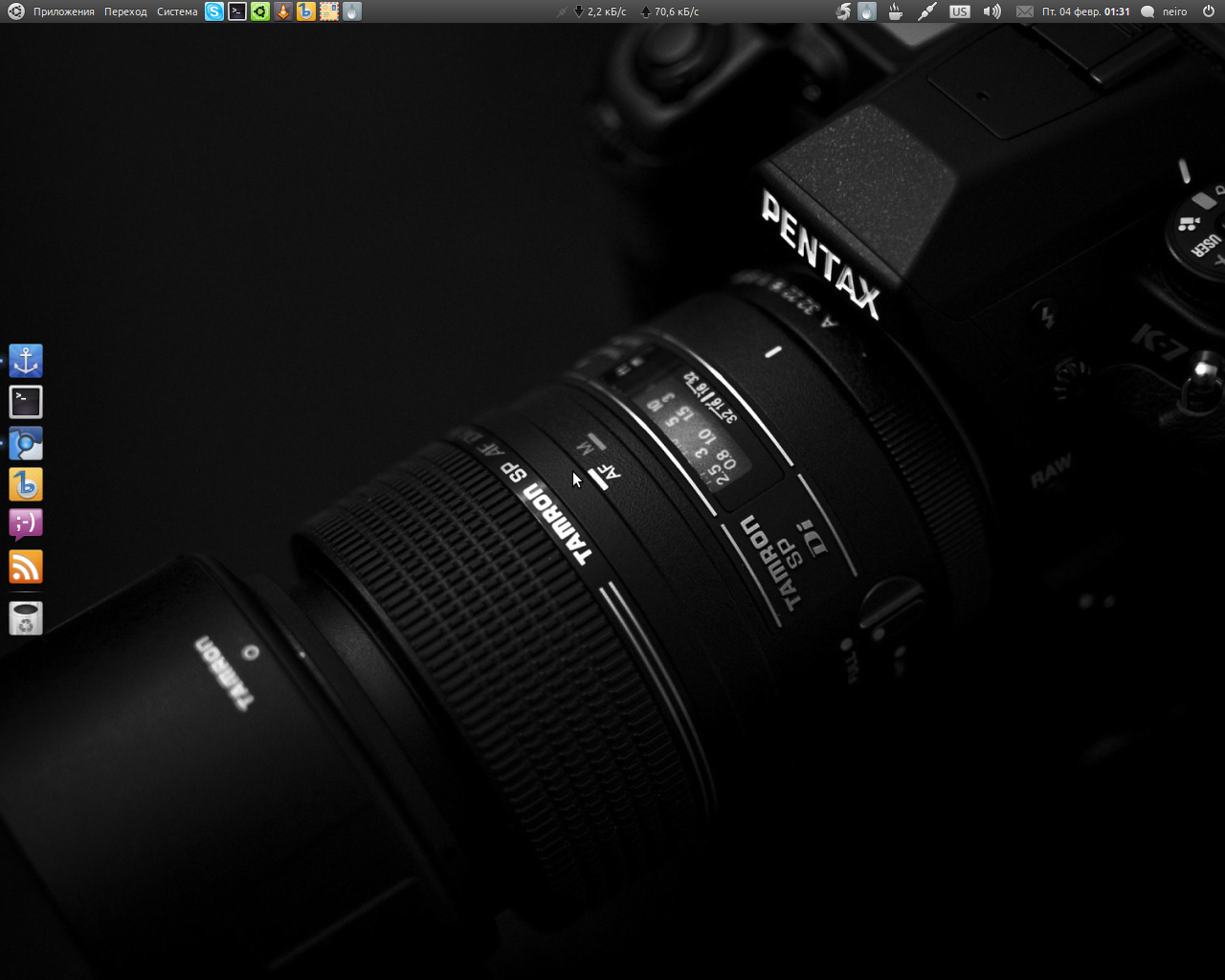This screenshot has height=980, width=1225.
Task: Toggle the coffee cup caffeine applet
Action: click(896, 11)
